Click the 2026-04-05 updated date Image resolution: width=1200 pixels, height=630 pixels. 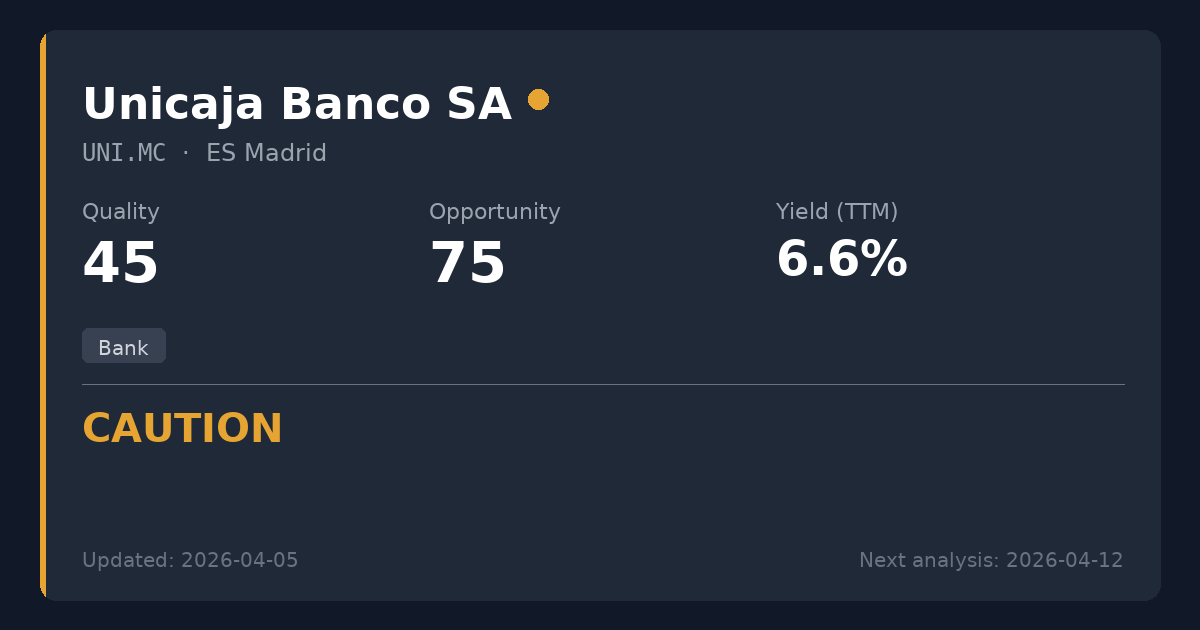(239, 560)
